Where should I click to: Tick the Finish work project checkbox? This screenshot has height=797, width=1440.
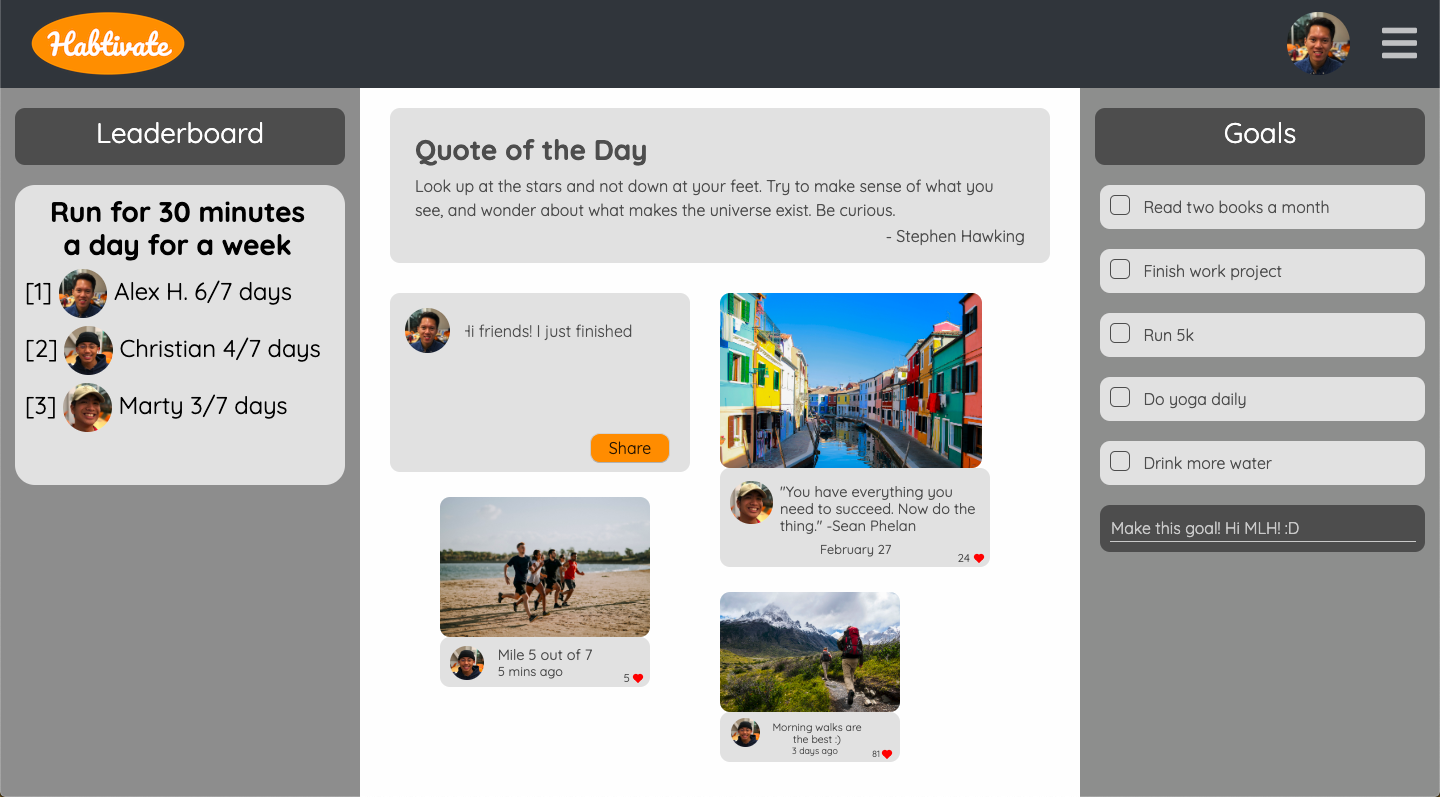1121,270
